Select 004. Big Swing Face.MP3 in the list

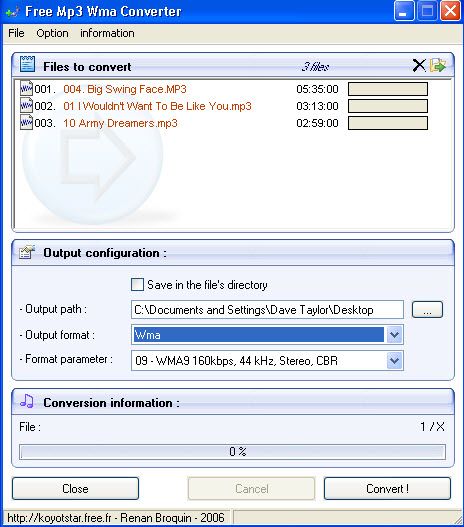point(125,89)
